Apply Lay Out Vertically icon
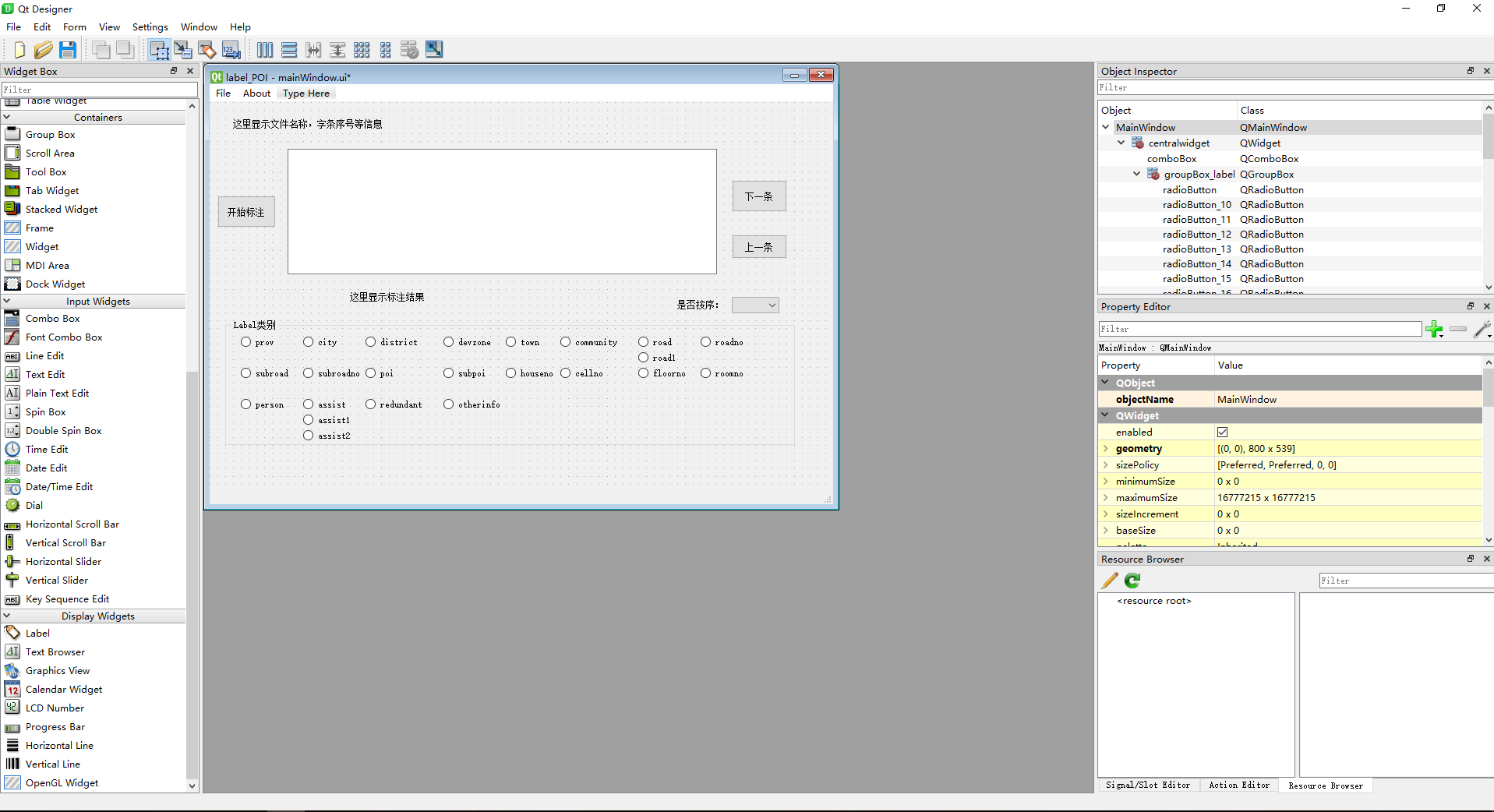This screenshot has width=1494, height=812. [x=289, y=50]
